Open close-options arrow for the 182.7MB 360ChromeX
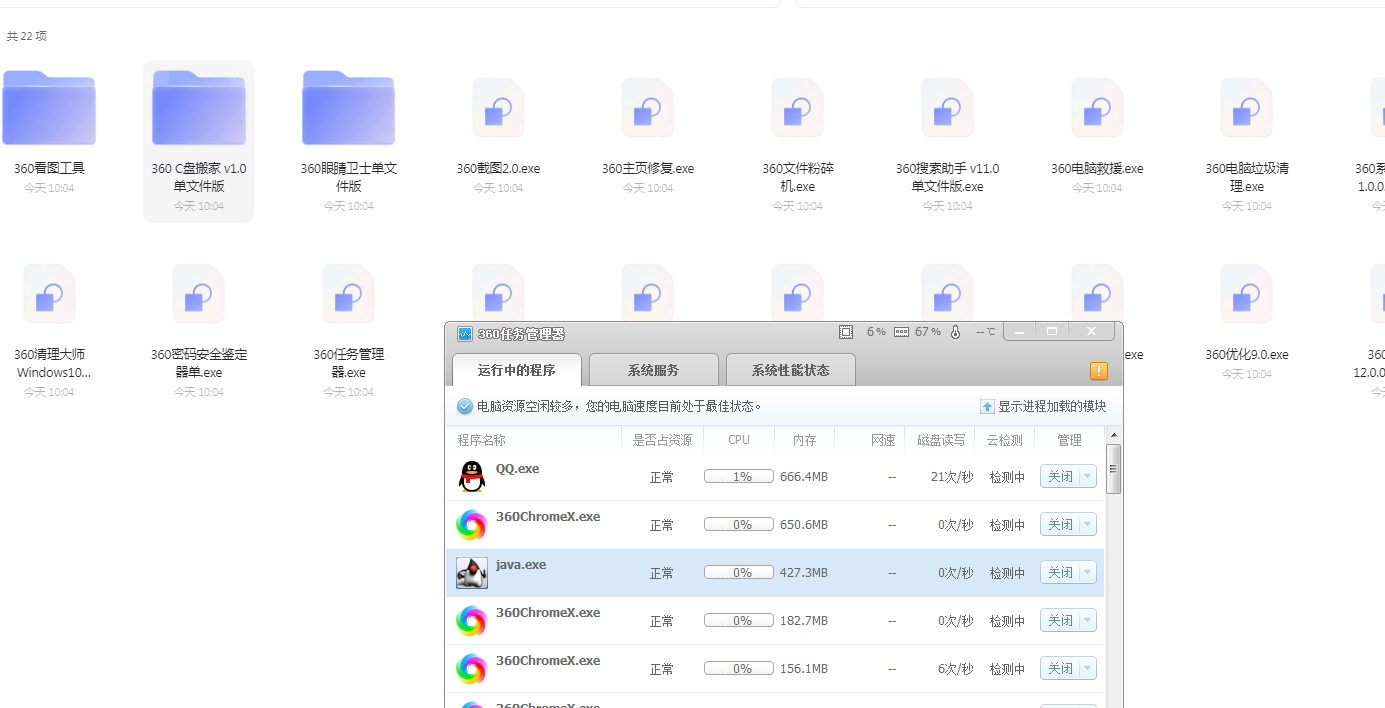This screenshot has height=708, width=1385. click(x=1087, y=621)
